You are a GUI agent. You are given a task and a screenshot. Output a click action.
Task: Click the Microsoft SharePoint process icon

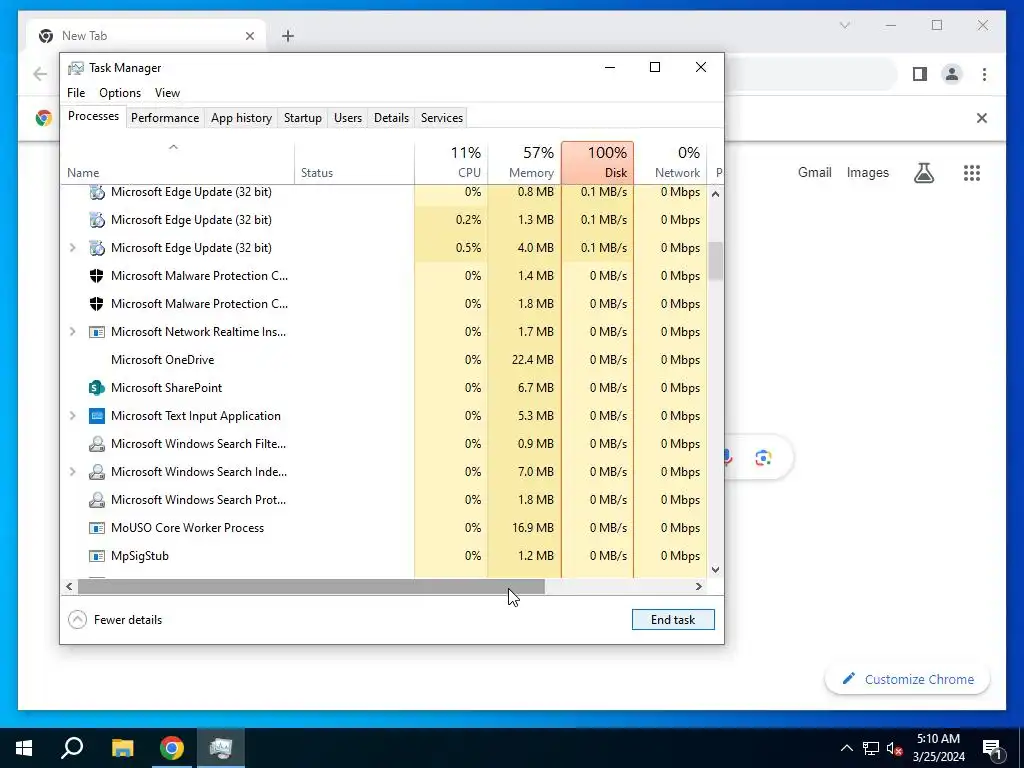point(97,388)
